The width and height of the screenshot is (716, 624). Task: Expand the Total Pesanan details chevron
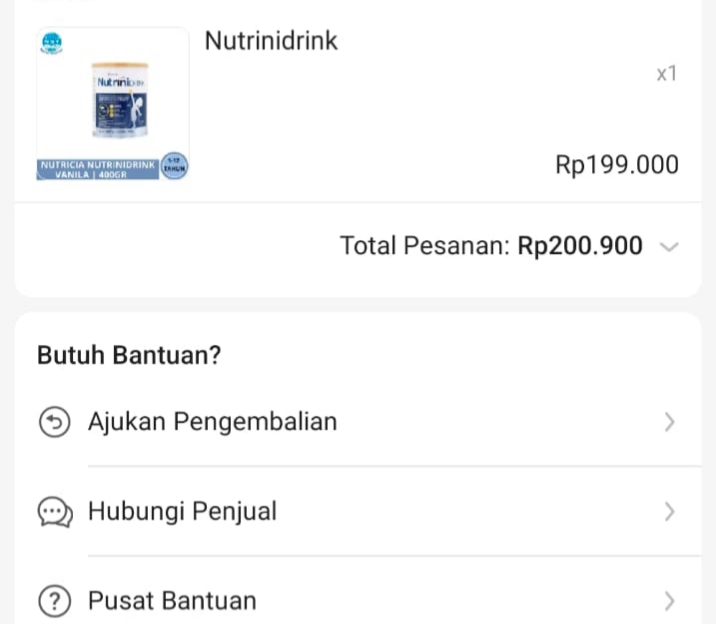(670, 247)
